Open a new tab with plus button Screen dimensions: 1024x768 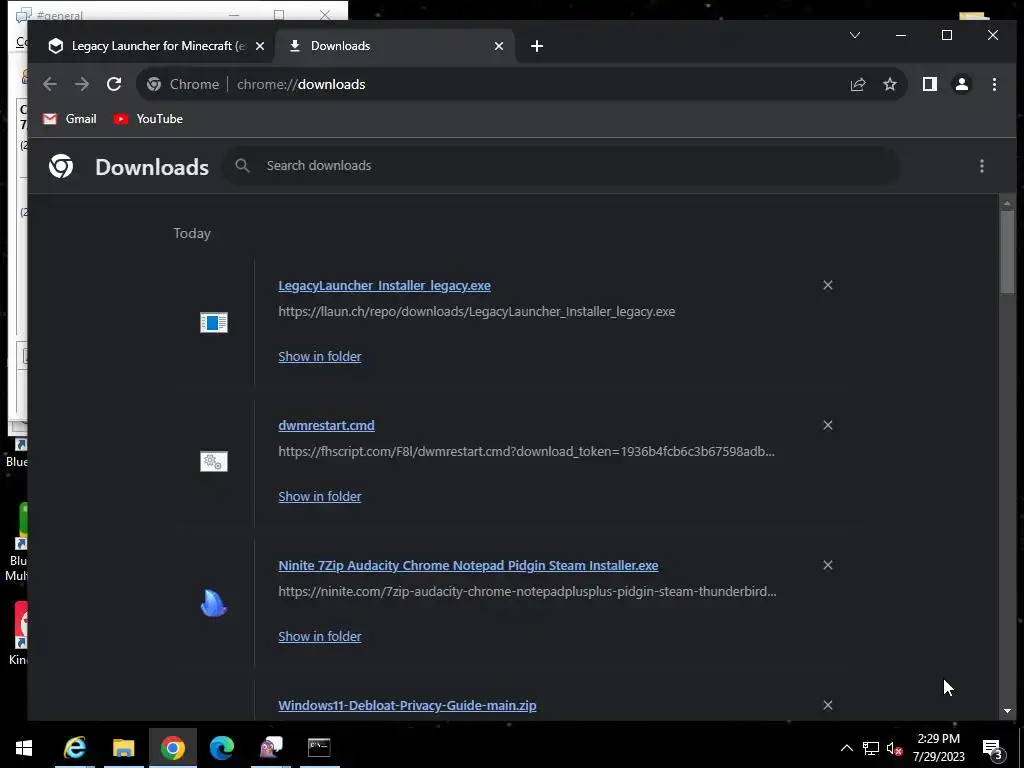coord(537,46)
